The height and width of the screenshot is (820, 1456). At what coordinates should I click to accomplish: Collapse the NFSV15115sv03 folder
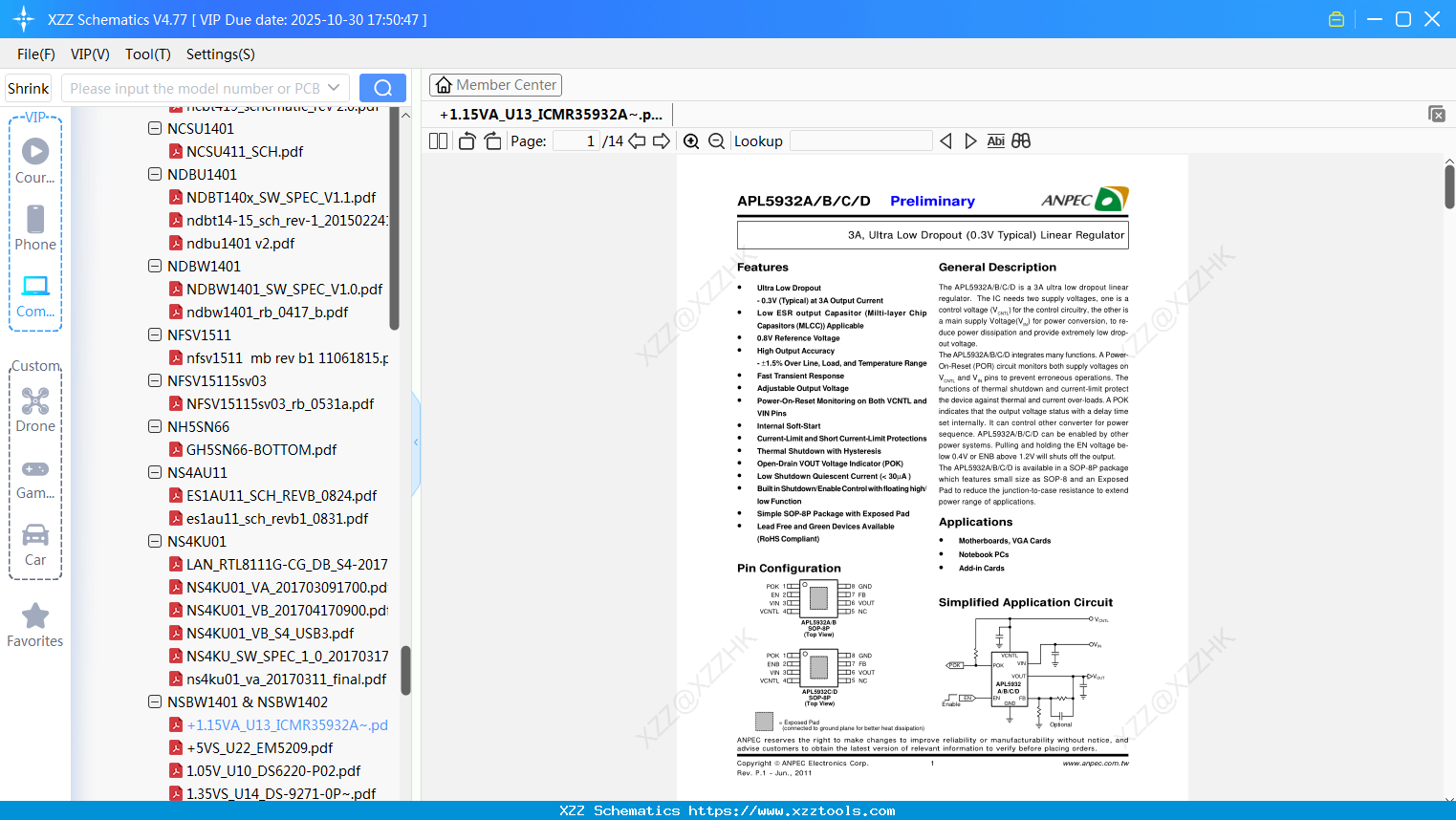click(x=155, y=380)
